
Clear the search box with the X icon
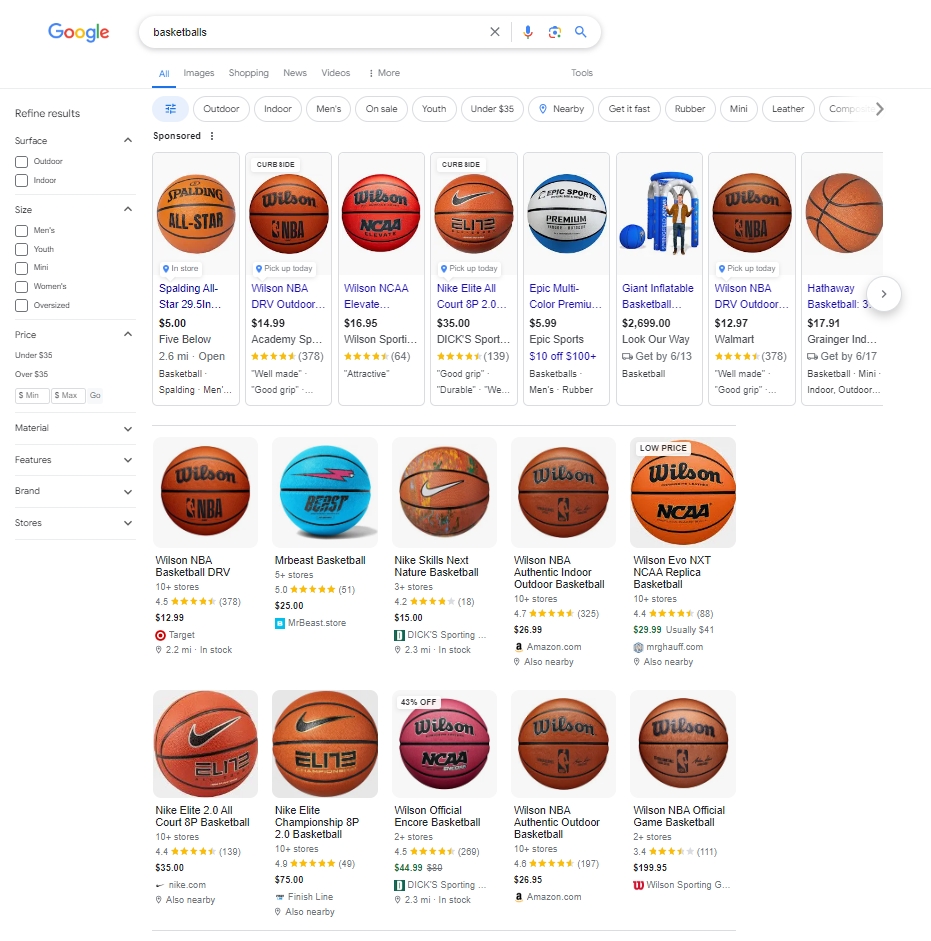pos(495,32)
